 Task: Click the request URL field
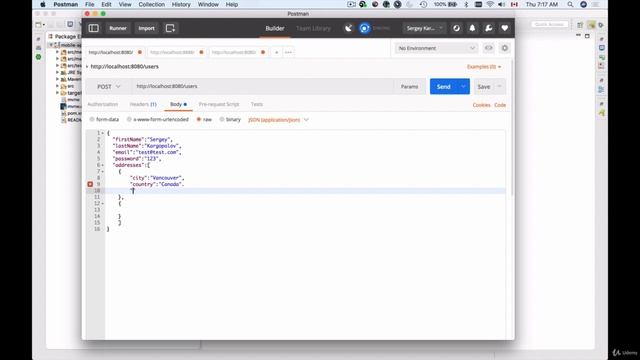tap(262, 87)
